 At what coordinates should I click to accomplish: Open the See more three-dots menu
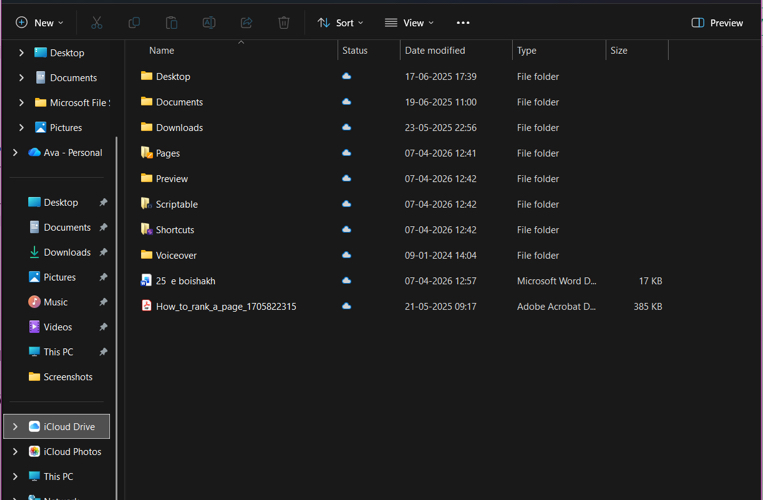[462, 22]
